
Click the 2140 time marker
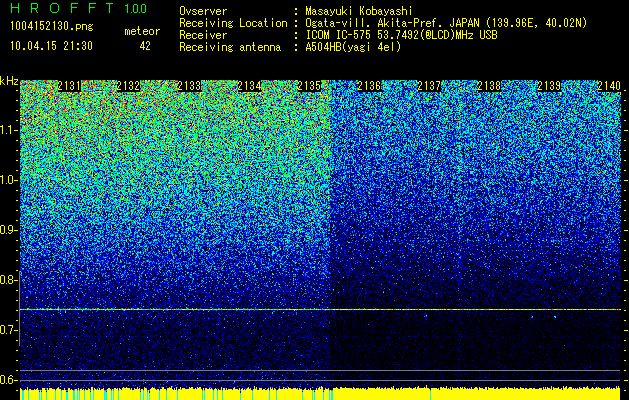tap(609, 86)
